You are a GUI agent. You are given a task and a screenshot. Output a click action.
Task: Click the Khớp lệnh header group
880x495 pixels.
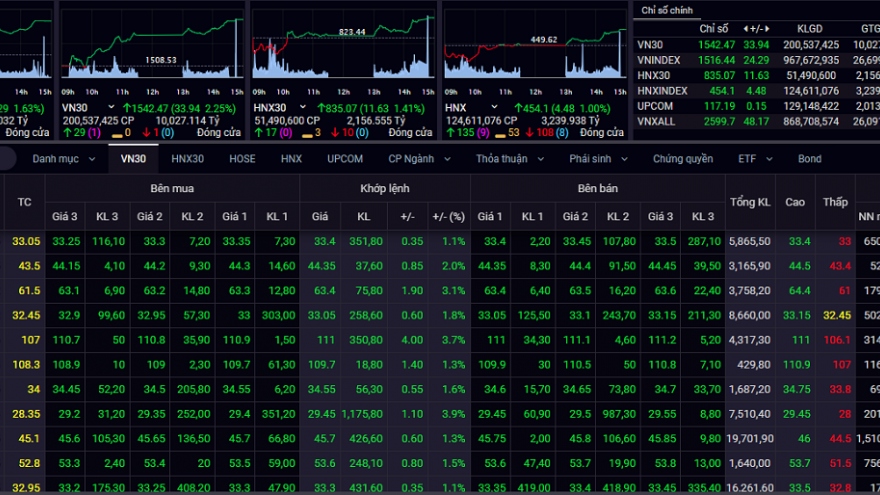pos(384,188)
